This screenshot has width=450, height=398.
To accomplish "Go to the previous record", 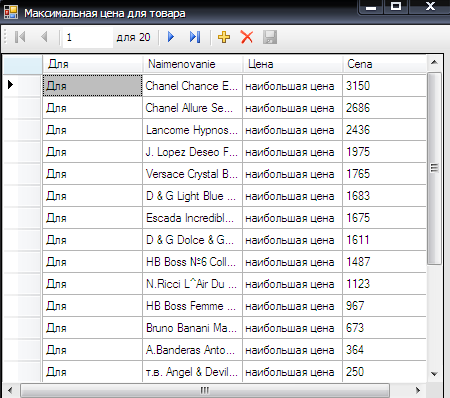I will [x=44, y=37].
